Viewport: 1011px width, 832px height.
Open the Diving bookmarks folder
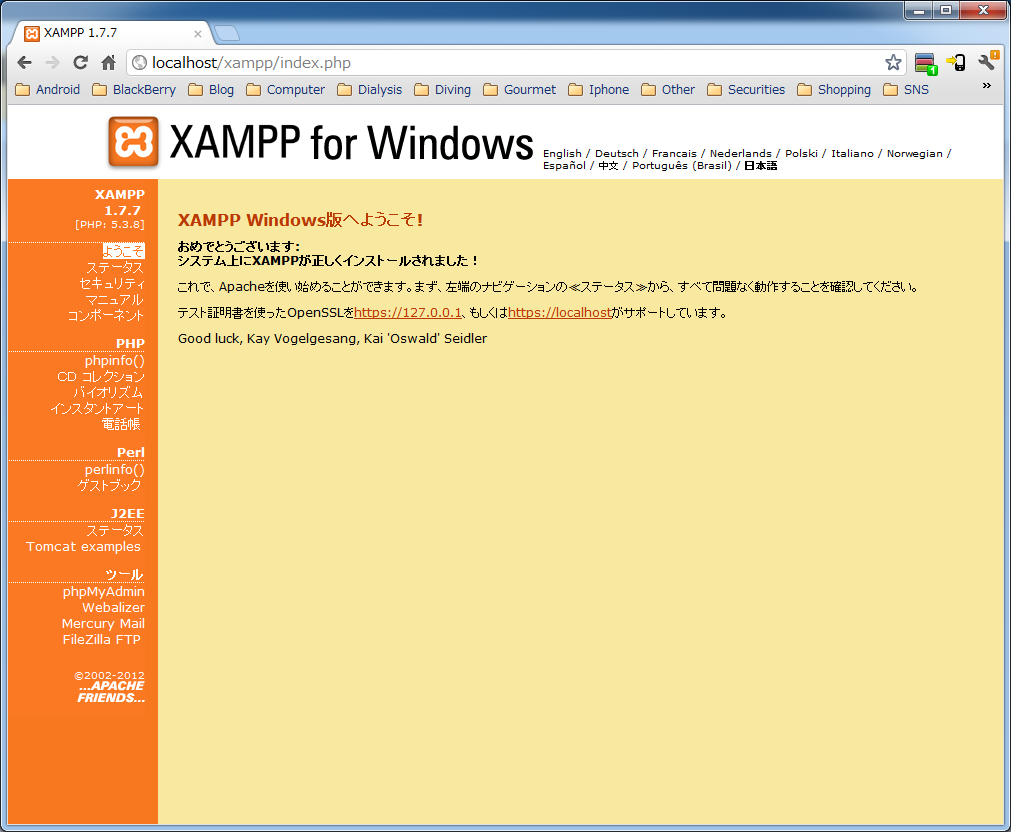pyautogui.click(x=442, y=90)
